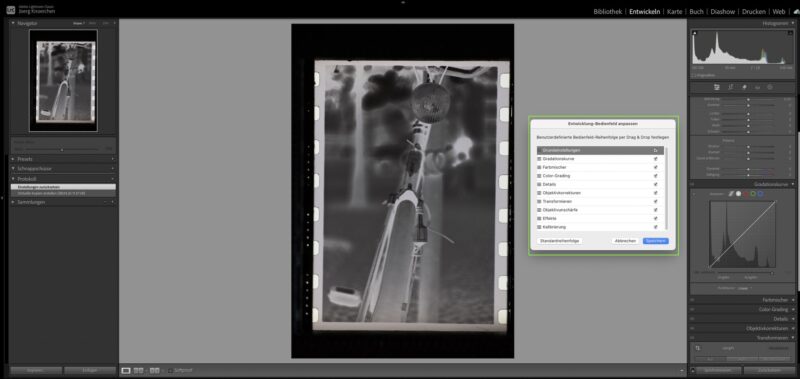Toggle the shadow clipping indicator in histogram
Image resolution: width=800 pixels, height=379 pixels.
694,33
